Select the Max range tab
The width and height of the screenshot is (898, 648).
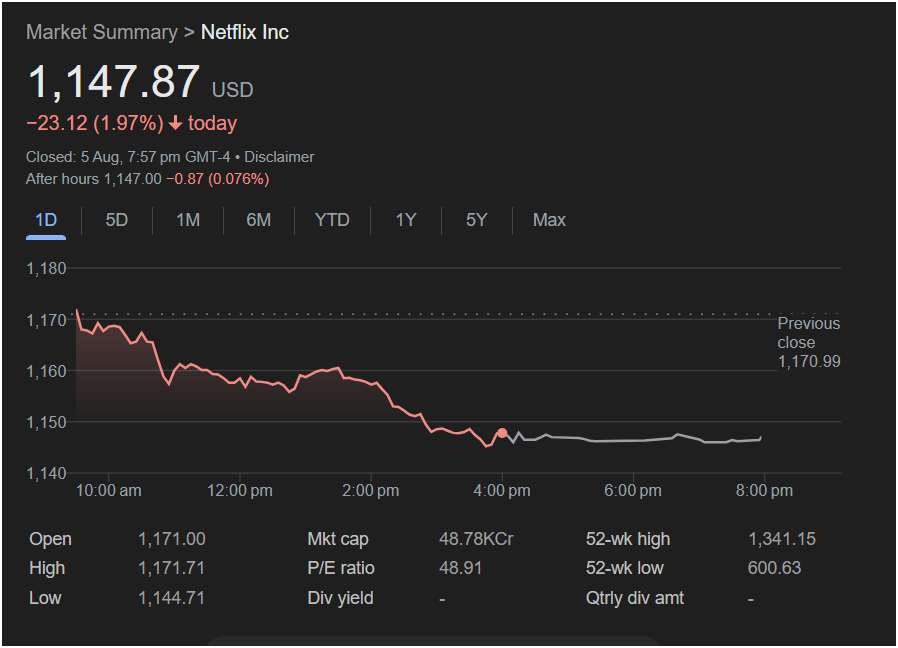549,220
